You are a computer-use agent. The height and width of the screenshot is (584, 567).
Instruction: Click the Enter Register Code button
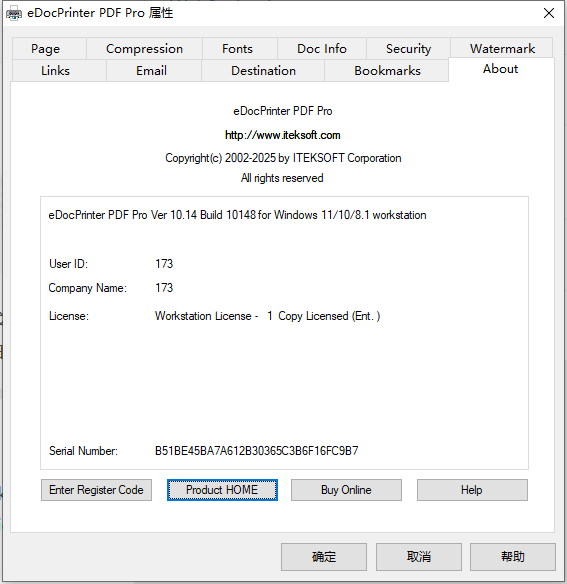coord(96,490)
